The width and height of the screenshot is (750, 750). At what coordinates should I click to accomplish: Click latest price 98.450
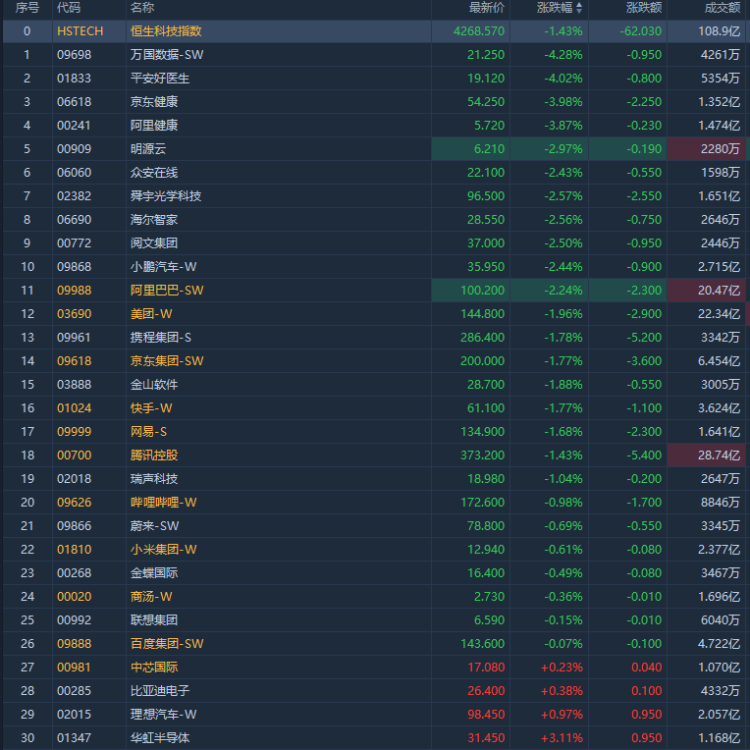pyautogui.click(x=486, y=714)
